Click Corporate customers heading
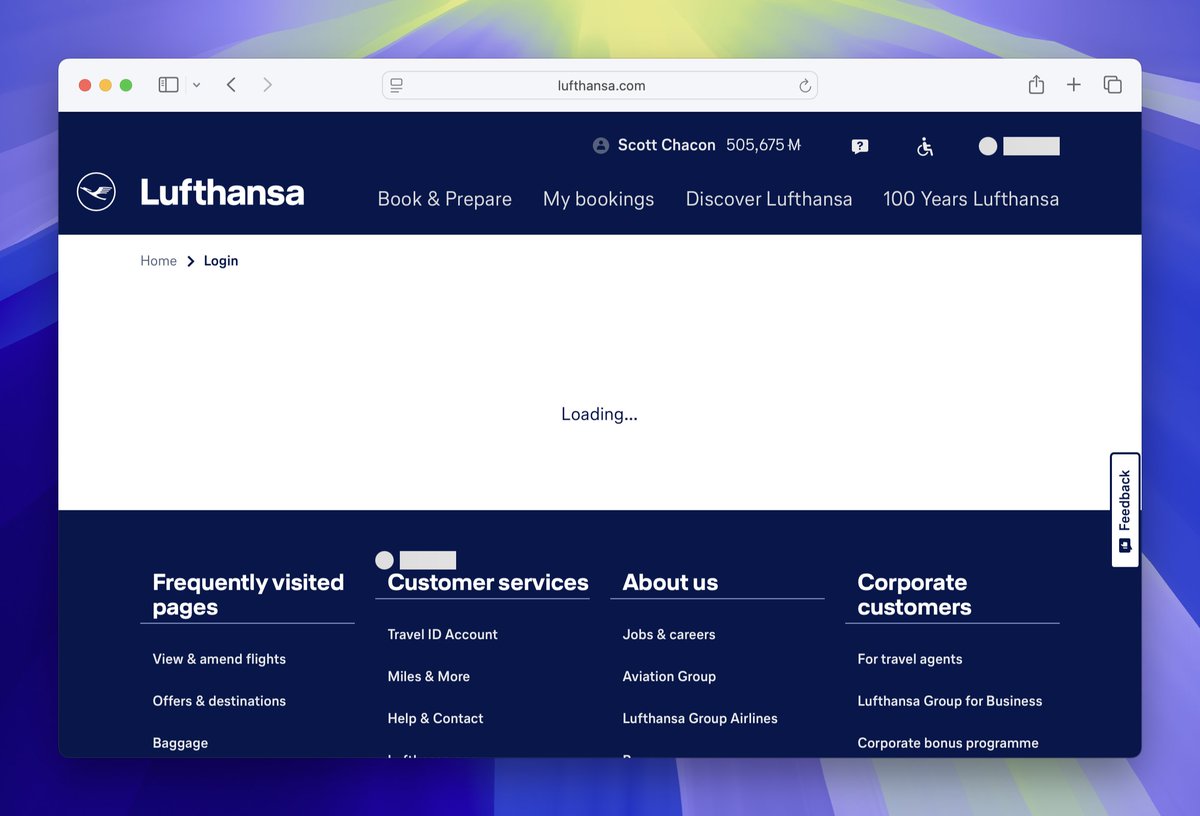Image resolution: width=1200 pixels, height=816 pixels. click(x=914, y=595)
